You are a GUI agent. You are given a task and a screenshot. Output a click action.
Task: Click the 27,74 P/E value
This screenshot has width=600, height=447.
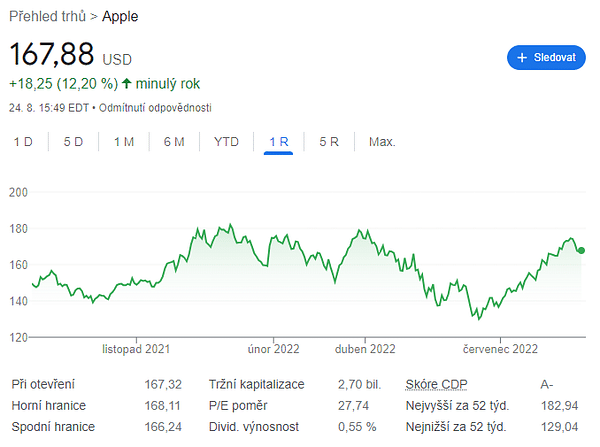[353, 406]
